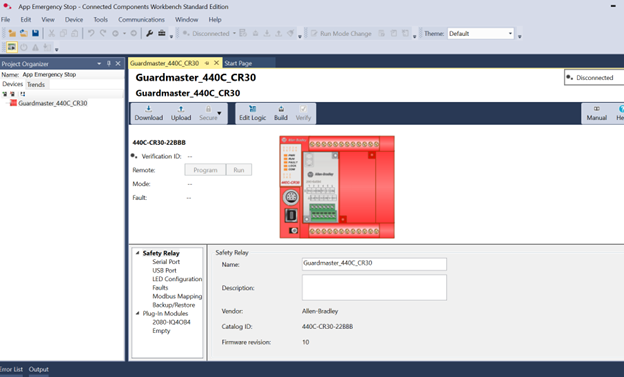Save project with floppy disk icon

coord(35,33)
